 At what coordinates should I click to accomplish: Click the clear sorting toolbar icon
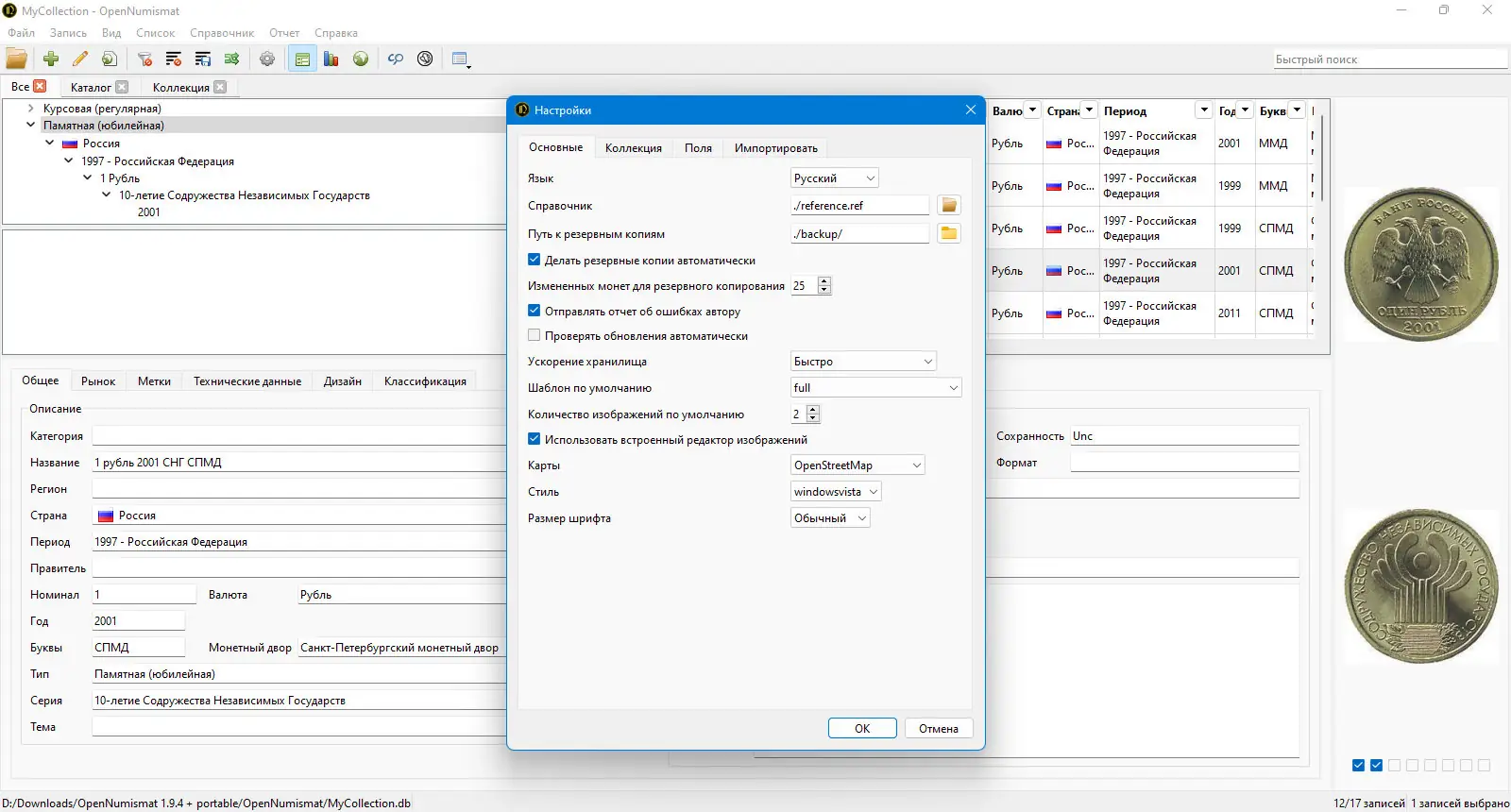point(174,59)
